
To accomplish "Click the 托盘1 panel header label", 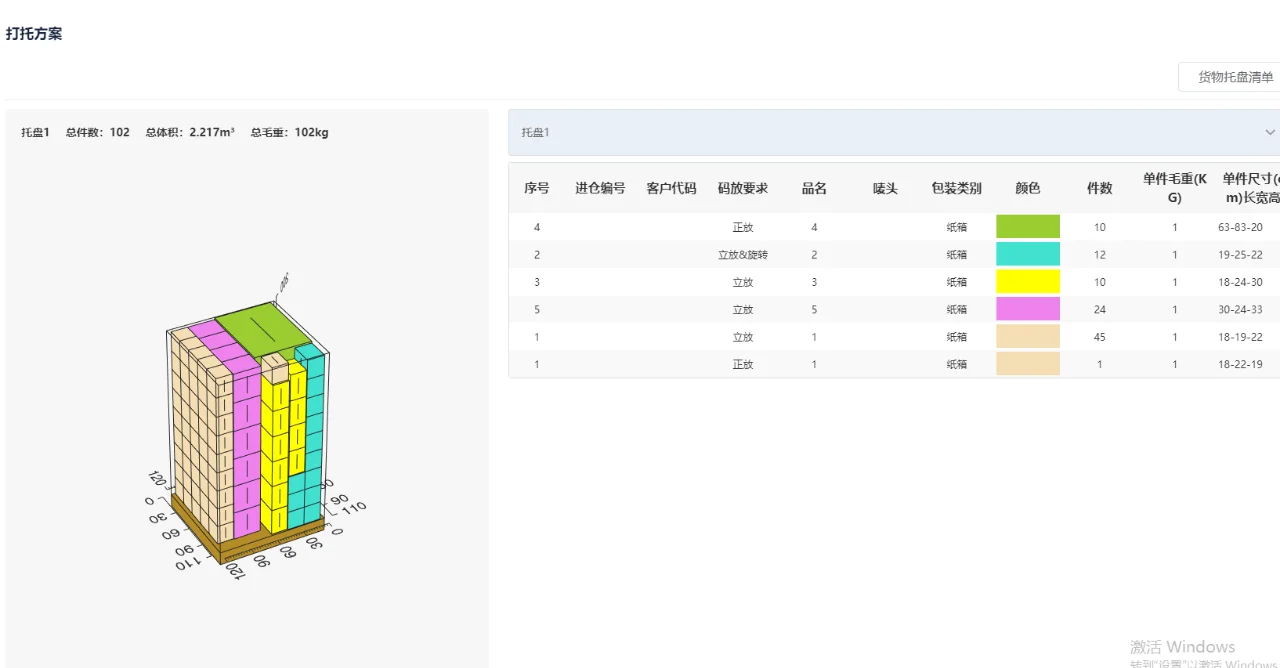I will coord(535,132).
